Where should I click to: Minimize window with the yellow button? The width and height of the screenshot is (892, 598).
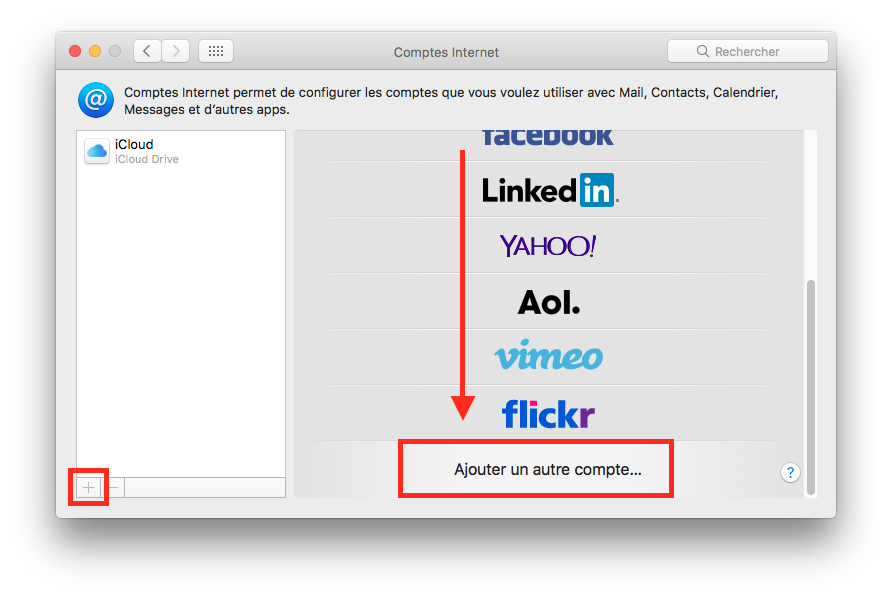tap(95, 51)
